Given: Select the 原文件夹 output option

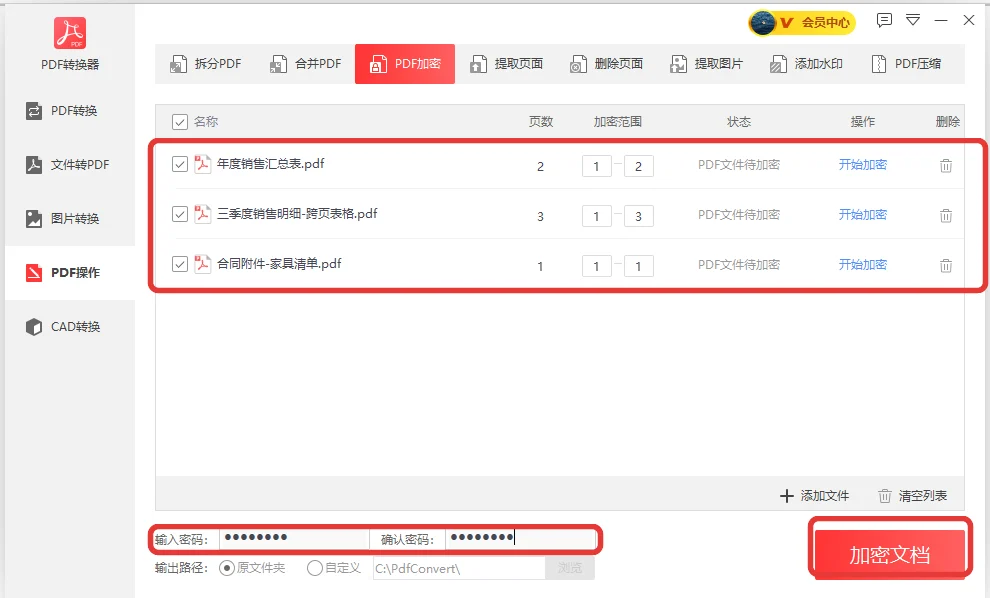Looking at the screenshot, I should (252, 568).
